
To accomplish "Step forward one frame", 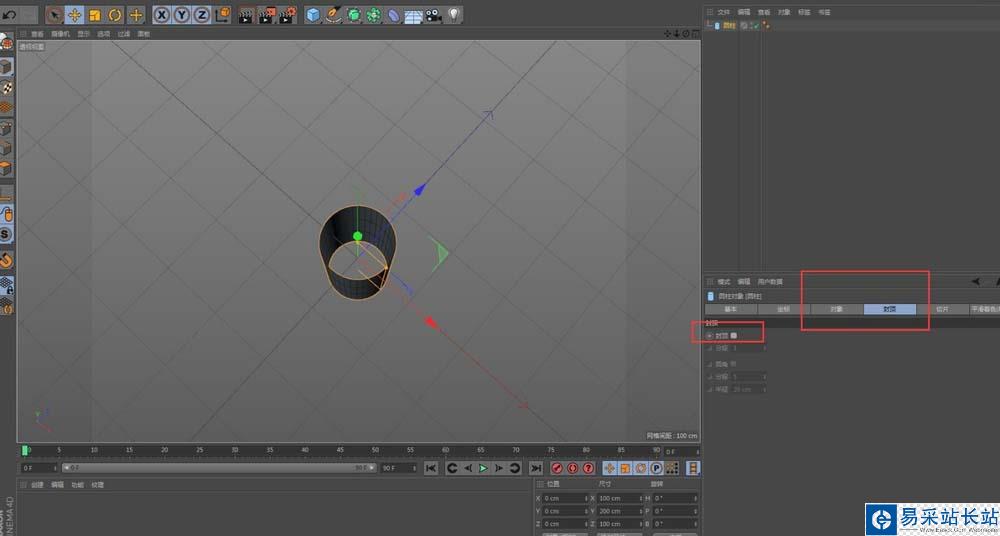I will (499, 468).
